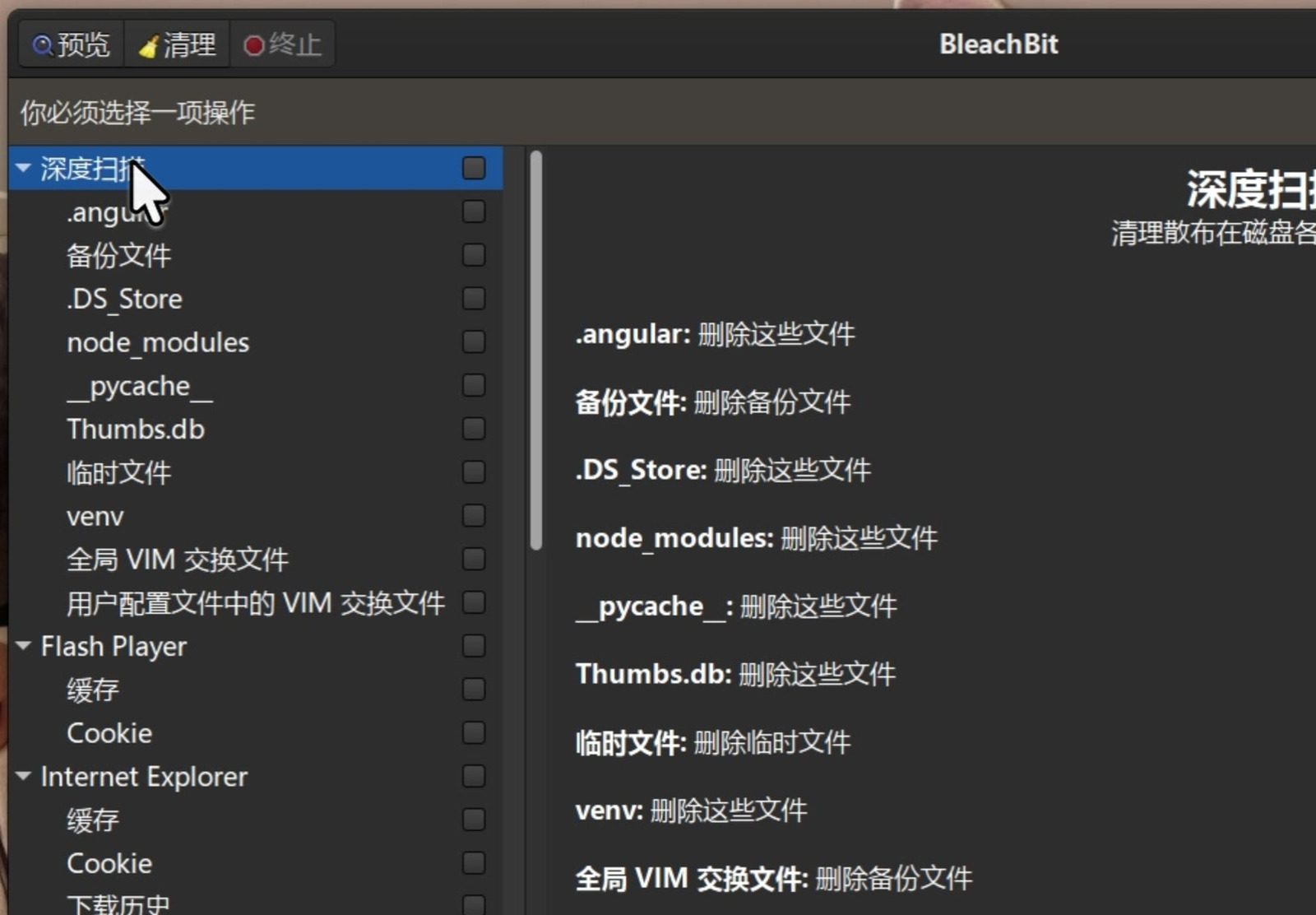Select the 备份文件 tree row
The width and height of the screenshot is (1316, 915).
point(256,255)
